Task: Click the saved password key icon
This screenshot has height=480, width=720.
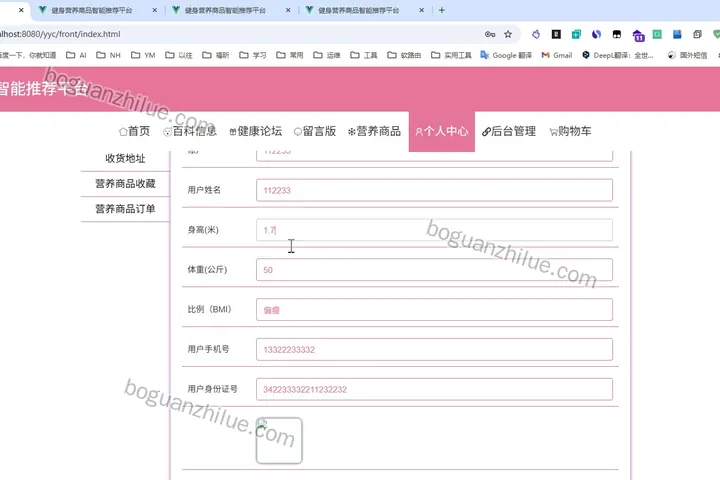Action: (x=489, y=34)
